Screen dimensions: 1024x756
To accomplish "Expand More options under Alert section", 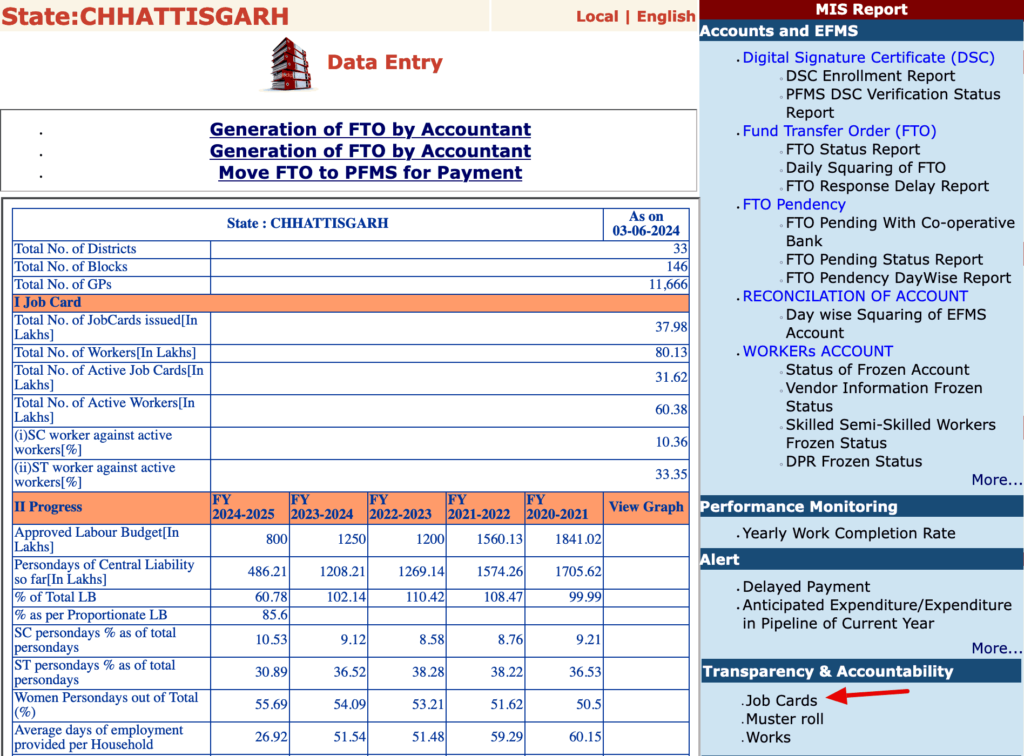I will coord(996,648).
